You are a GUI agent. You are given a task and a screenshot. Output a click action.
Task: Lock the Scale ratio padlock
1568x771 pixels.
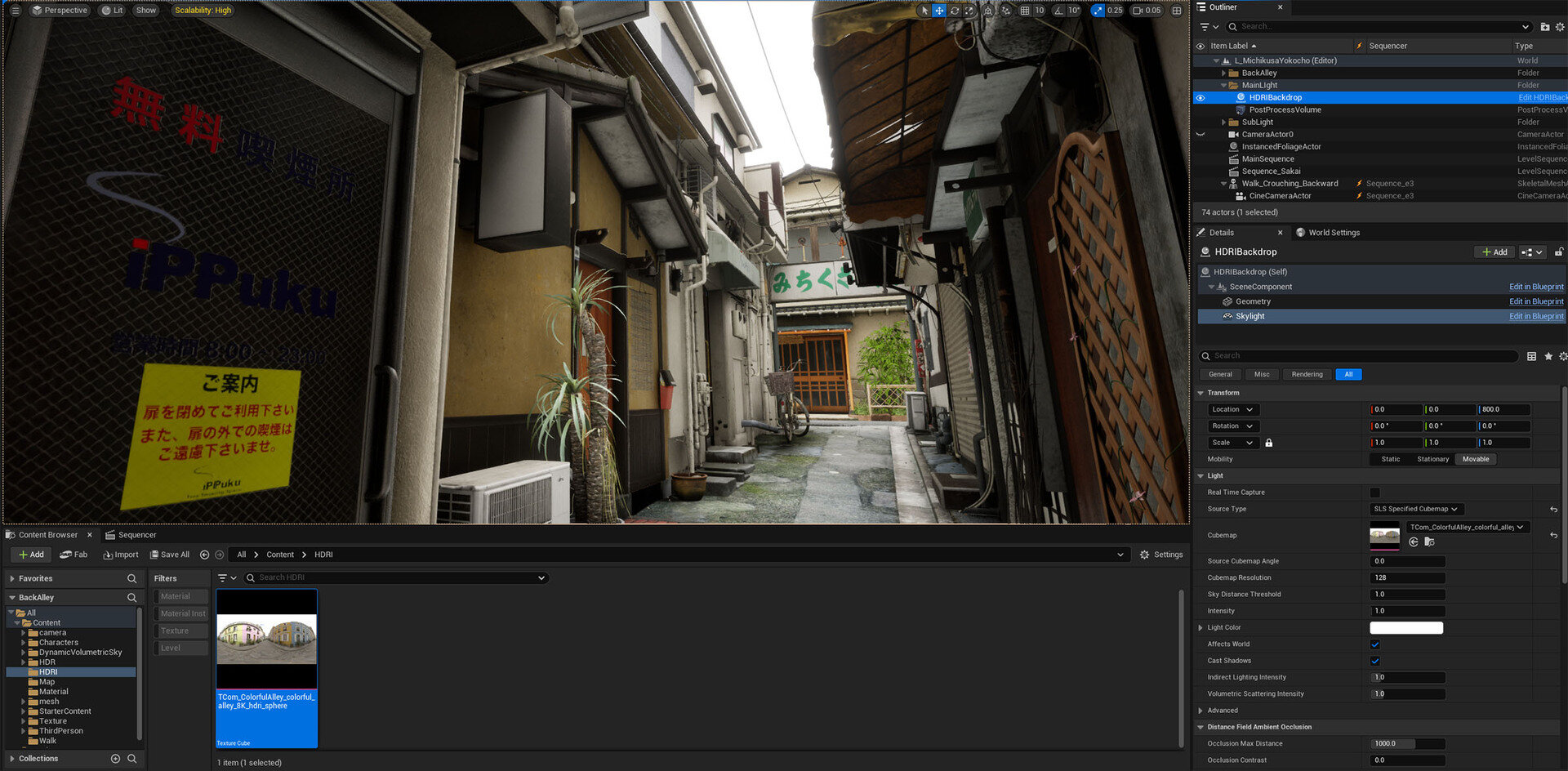pyautogui.click(x=1268, y=443)
